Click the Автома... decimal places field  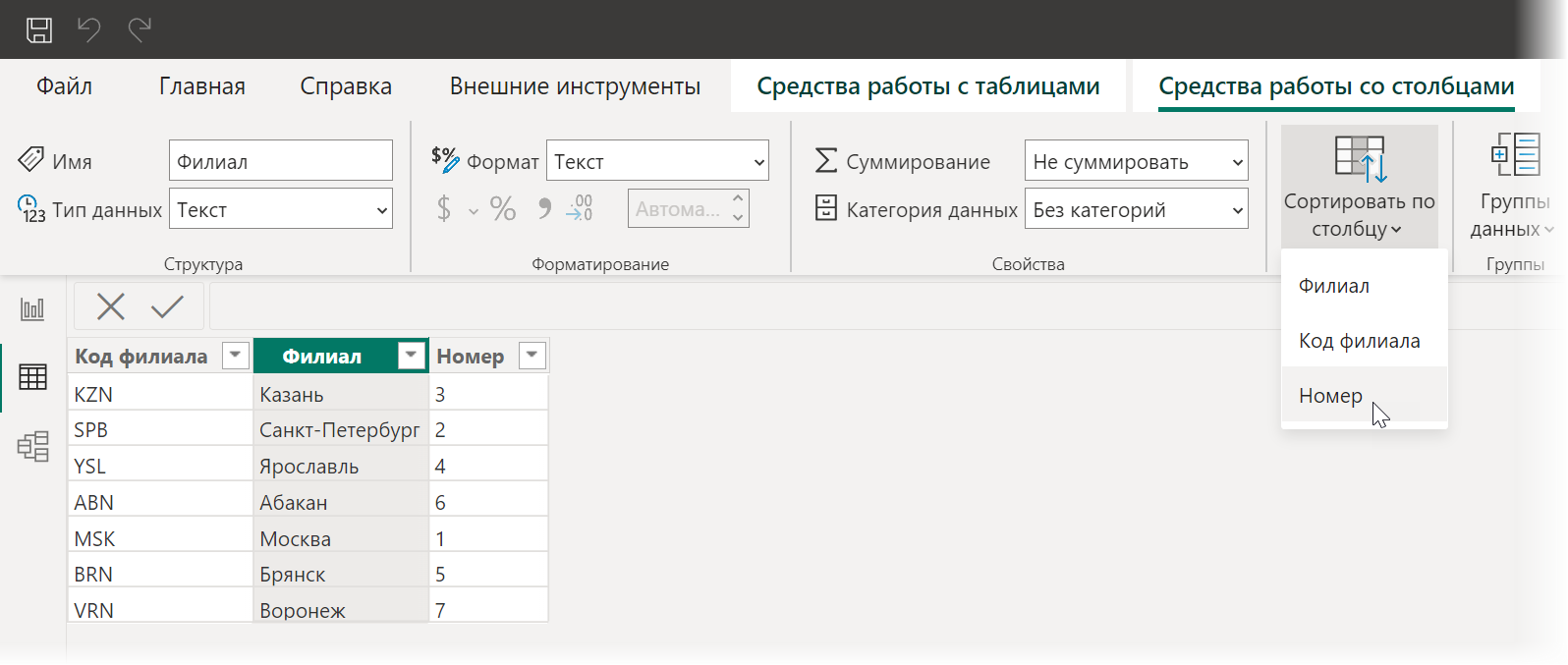[678, 209]
